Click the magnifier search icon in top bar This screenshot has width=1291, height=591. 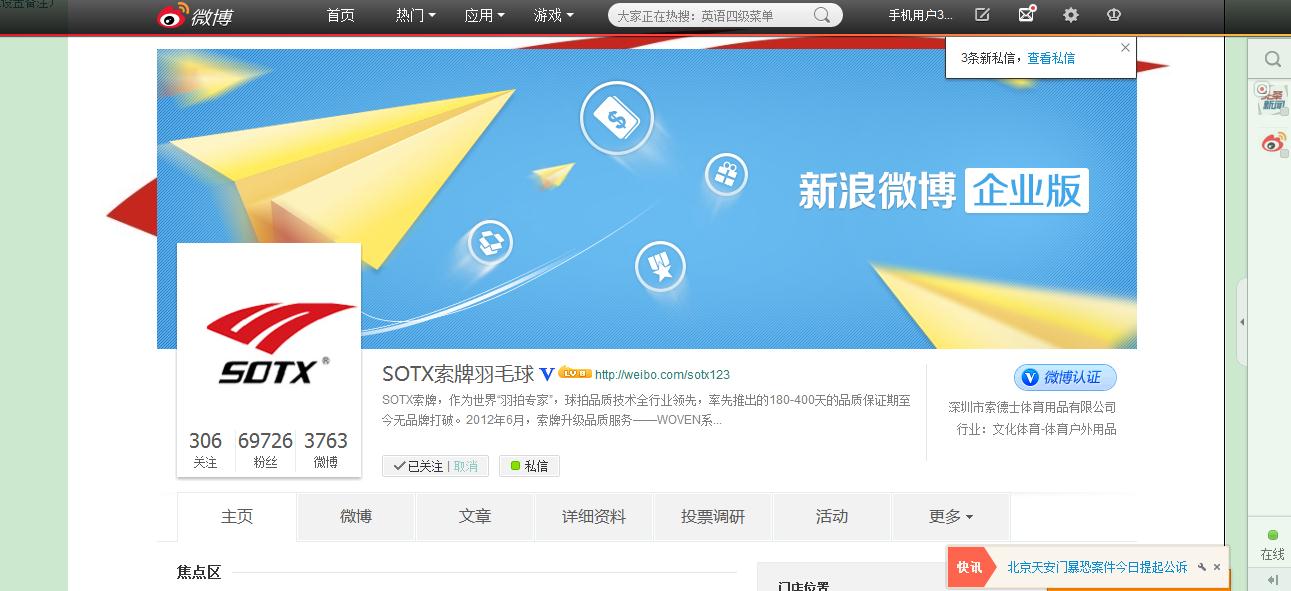[x=822, y=15]
